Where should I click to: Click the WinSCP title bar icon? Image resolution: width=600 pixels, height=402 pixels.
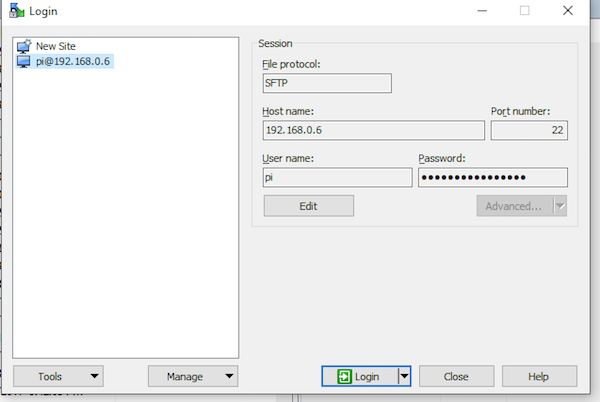point(16,10)
